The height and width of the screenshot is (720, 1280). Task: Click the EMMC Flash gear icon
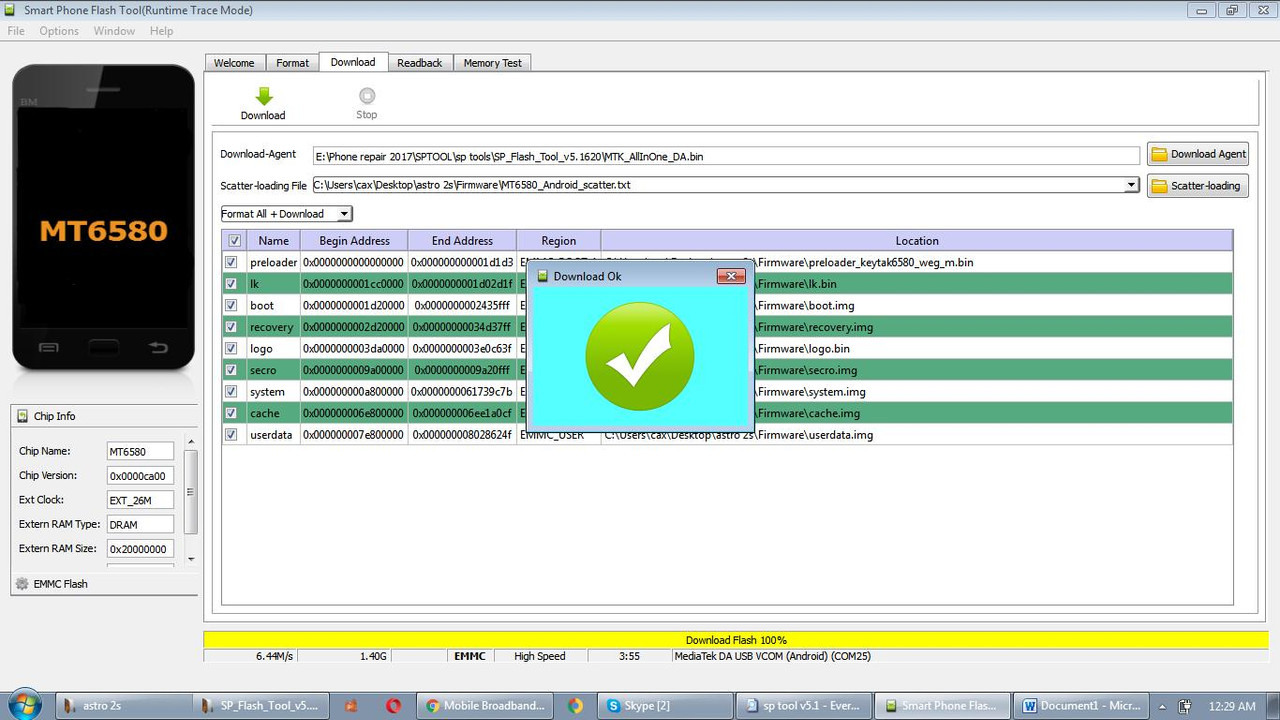pos(22,584)
